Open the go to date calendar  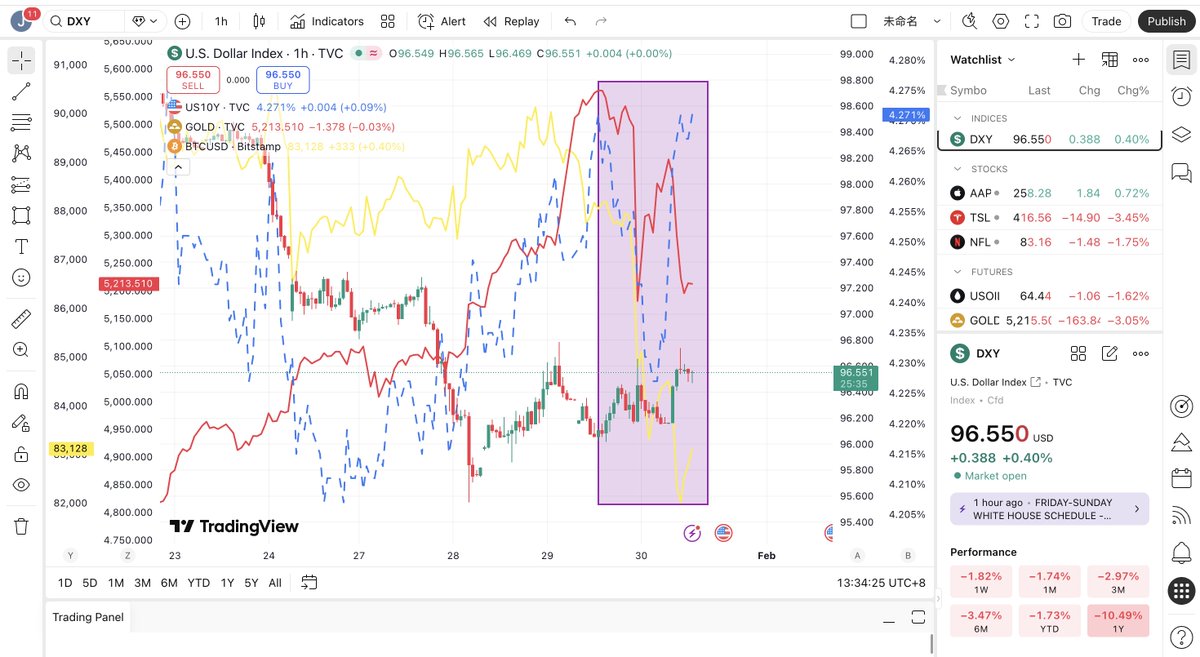309,582
